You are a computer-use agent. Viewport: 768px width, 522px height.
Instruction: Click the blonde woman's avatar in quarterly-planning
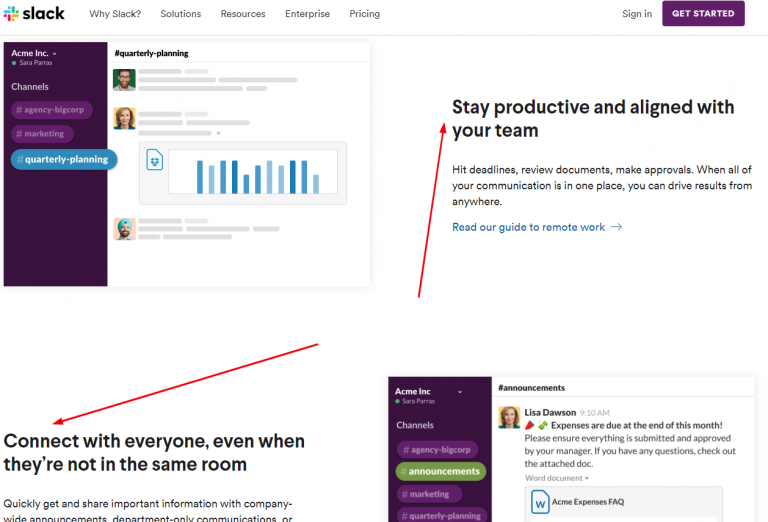click(124, 118)
